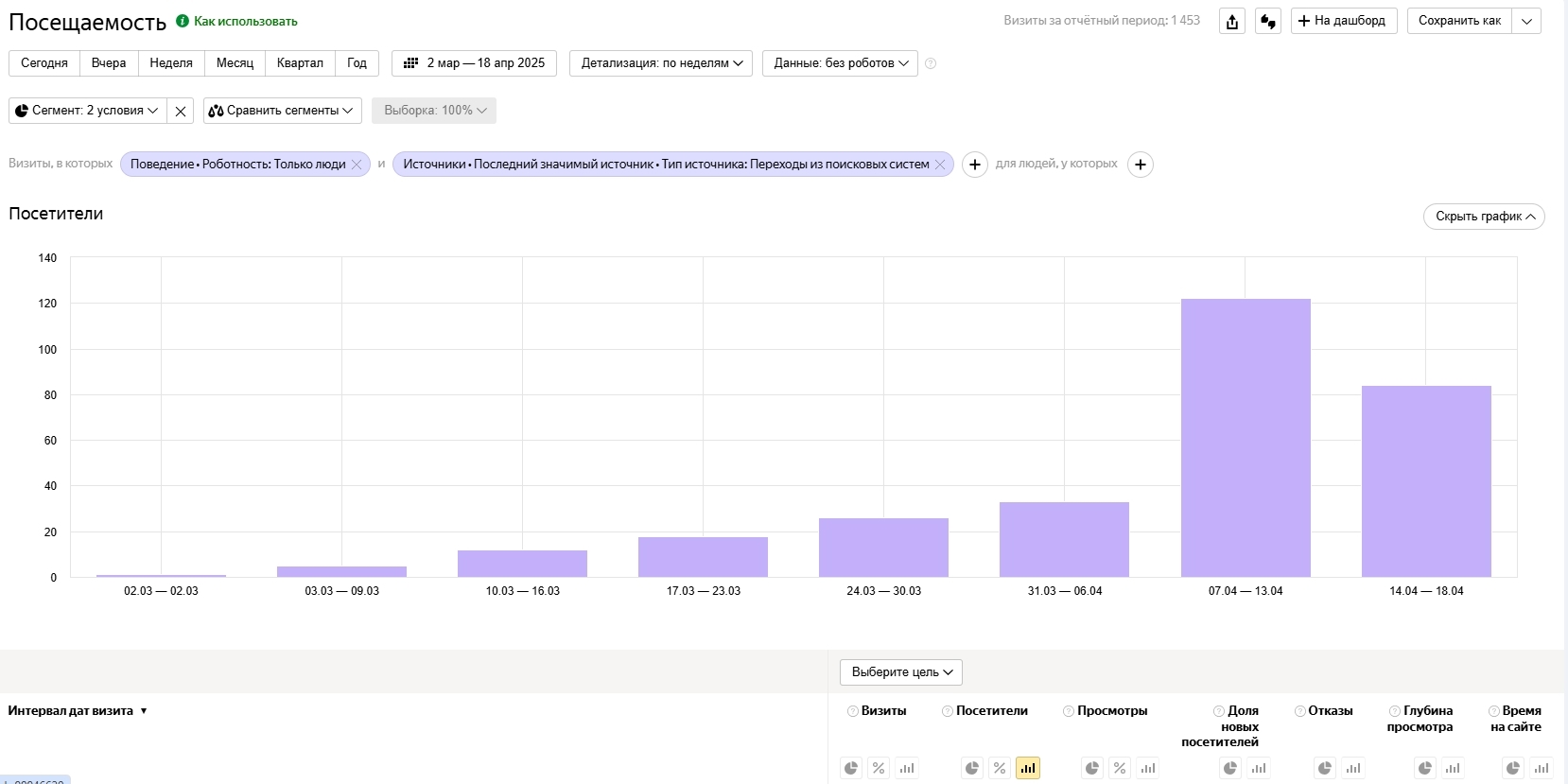Open date range picker 2 мар — 18 апр 2025
Image resolution: width=1568 pixels, height=784 pixels.
(x=475, y=63)
